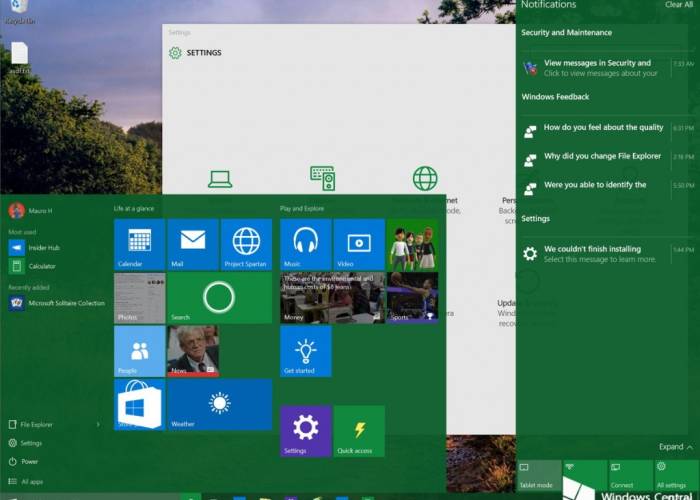Open the Music tile
Screen dimensions: 700x500
(x=306, y=244)
